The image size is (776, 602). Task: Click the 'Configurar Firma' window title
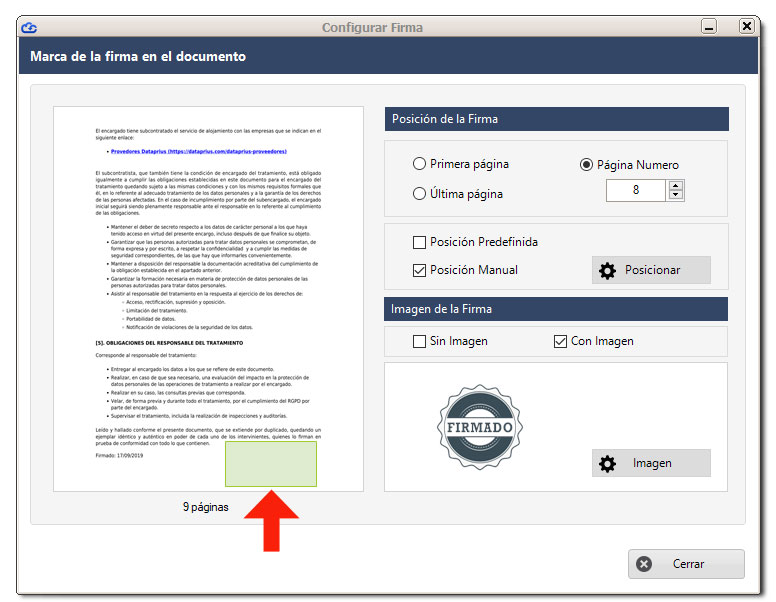click(x=372, y=27)
